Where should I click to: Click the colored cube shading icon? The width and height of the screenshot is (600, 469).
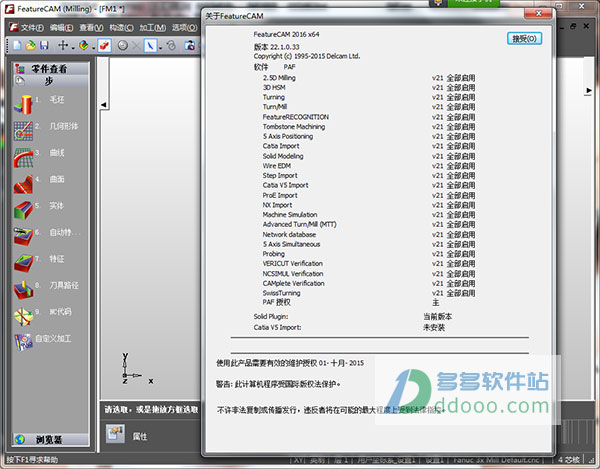tap(83, 46)
